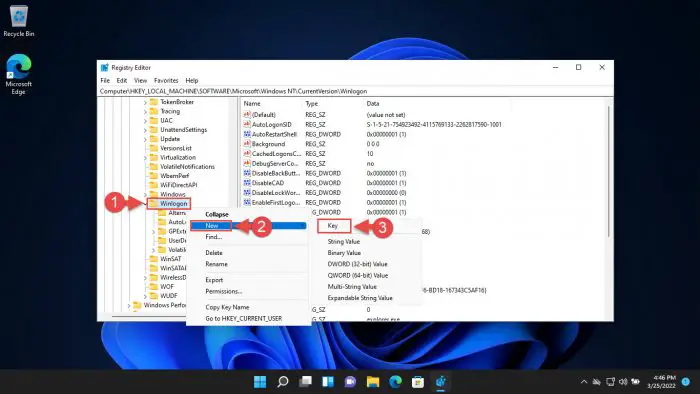Open the Windows Start menu
The width and height of the screenshot is (700, 394).
pyautogui.click(x=260, y=382)
